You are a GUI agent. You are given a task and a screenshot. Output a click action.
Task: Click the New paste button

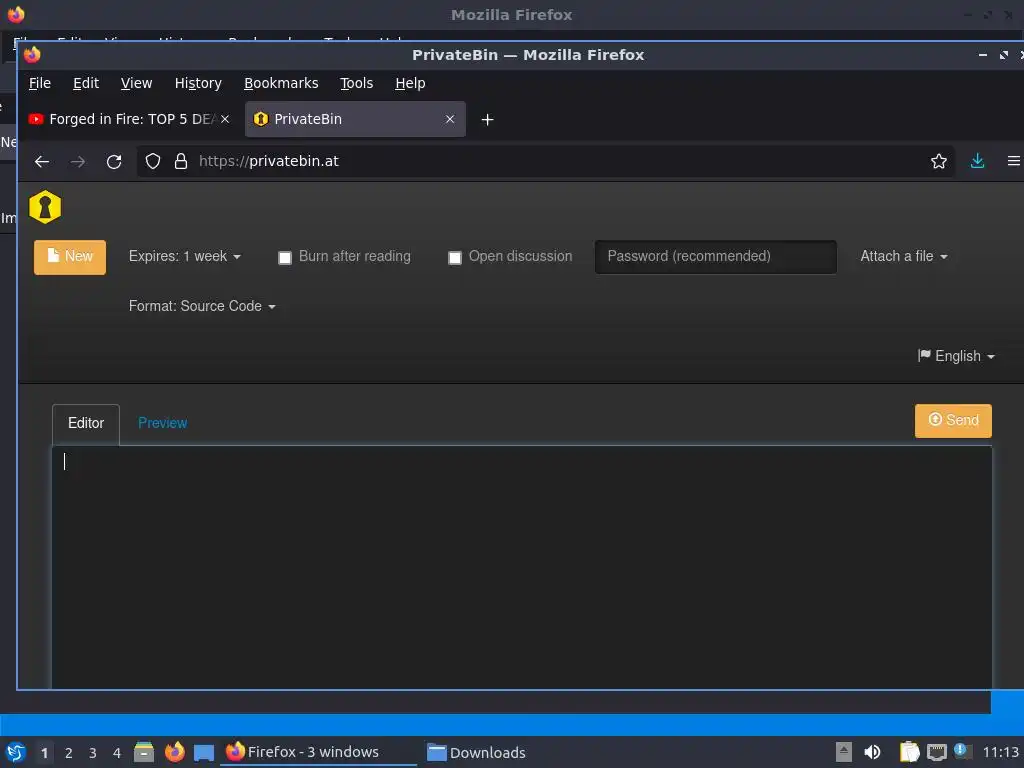pos(70,257)
